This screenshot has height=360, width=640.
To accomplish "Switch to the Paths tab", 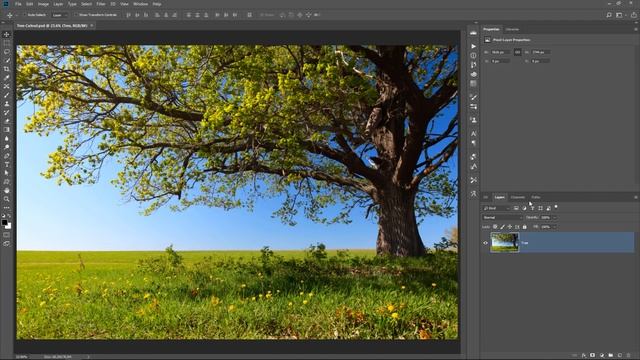I will [536, 197].
